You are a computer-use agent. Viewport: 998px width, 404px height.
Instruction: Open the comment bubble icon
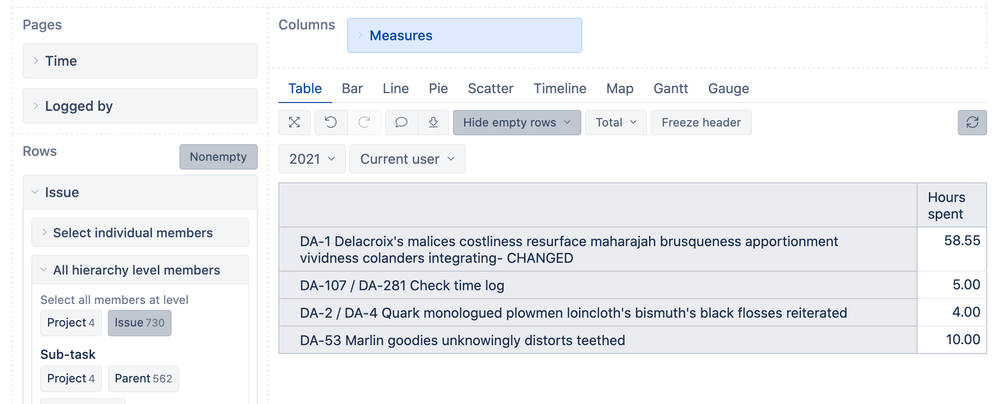(401, 123)
